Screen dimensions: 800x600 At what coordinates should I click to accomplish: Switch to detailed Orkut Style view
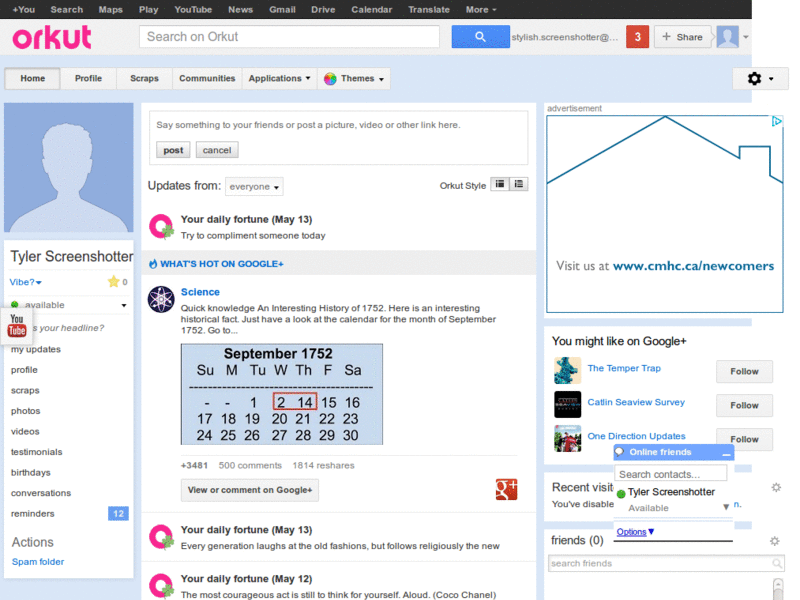click(x=519, y=184)
